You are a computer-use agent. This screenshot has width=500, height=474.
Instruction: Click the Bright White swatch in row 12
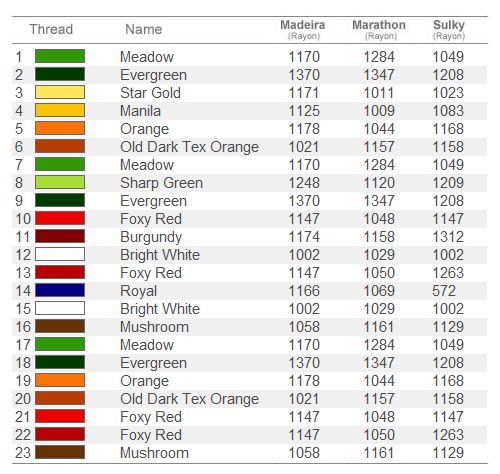[x=60, y=254]
